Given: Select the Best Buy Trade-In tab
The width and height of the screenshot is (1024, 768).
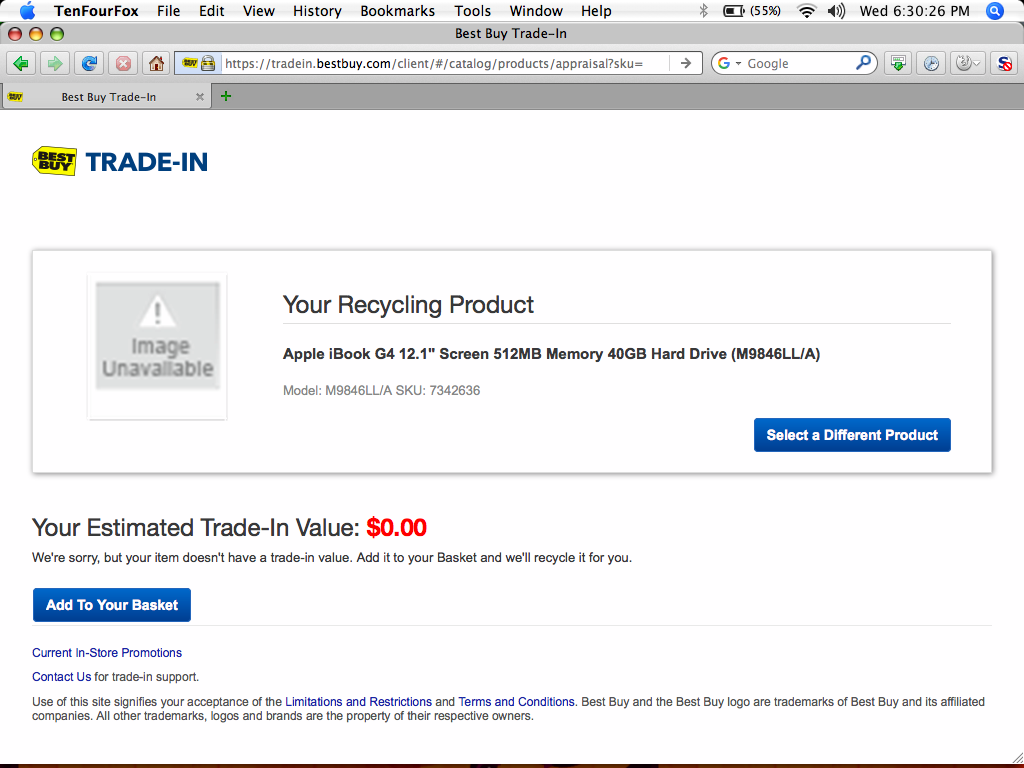Looking at the screenshot, I should coord(106,97).
